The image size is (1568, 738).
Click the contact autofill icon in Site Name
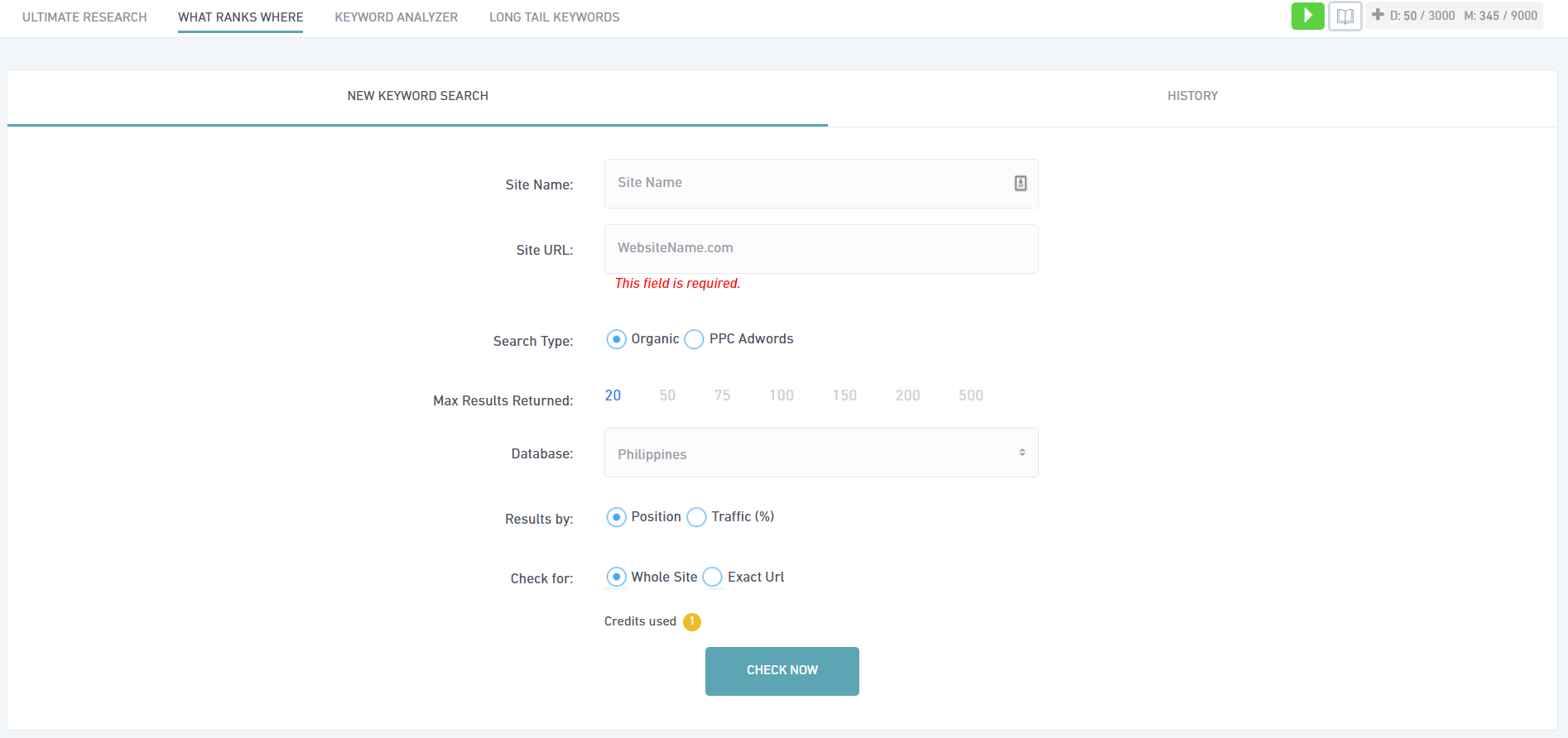click(x=1020, y=184)
